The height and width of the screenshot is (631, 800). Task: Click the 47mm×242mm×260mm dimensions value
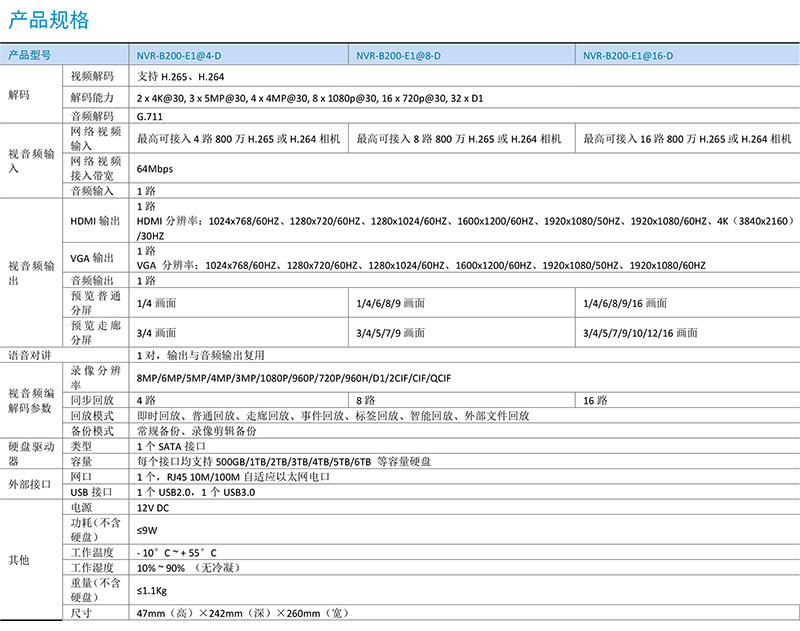click(242, 613)
